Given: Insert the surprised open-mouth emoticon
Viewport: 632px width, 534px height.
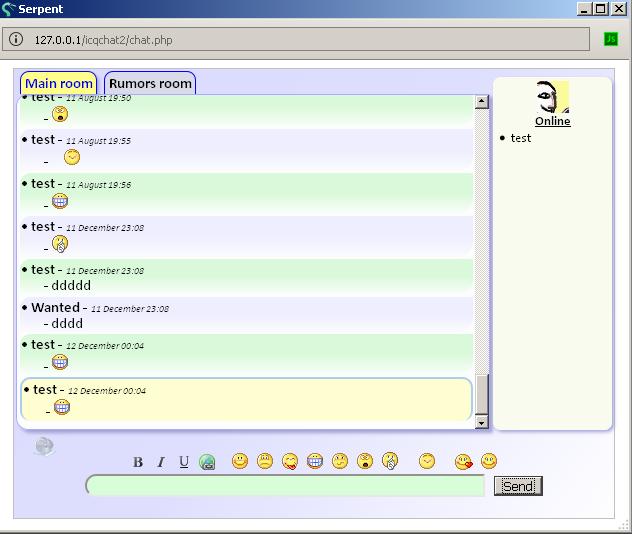Looking at the screenshot, I should coord(365,461).
